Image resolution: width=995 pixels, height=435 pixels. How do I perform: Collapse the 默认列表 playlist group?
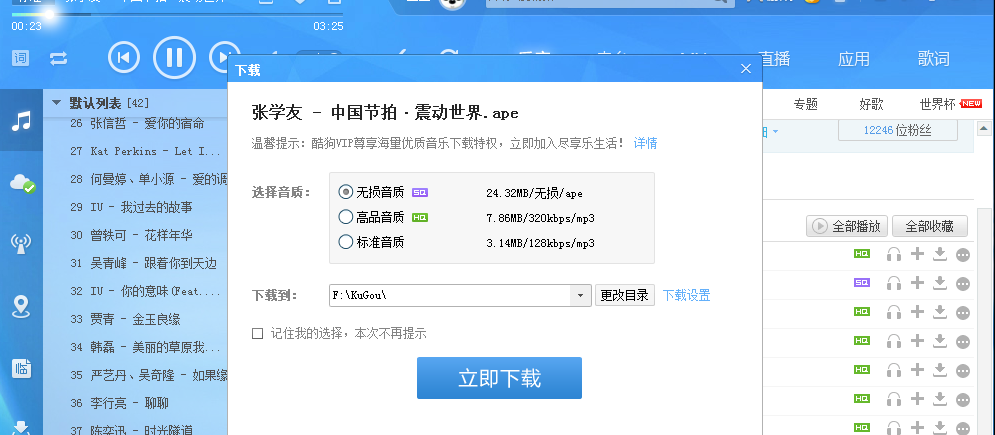pos(56,102)
